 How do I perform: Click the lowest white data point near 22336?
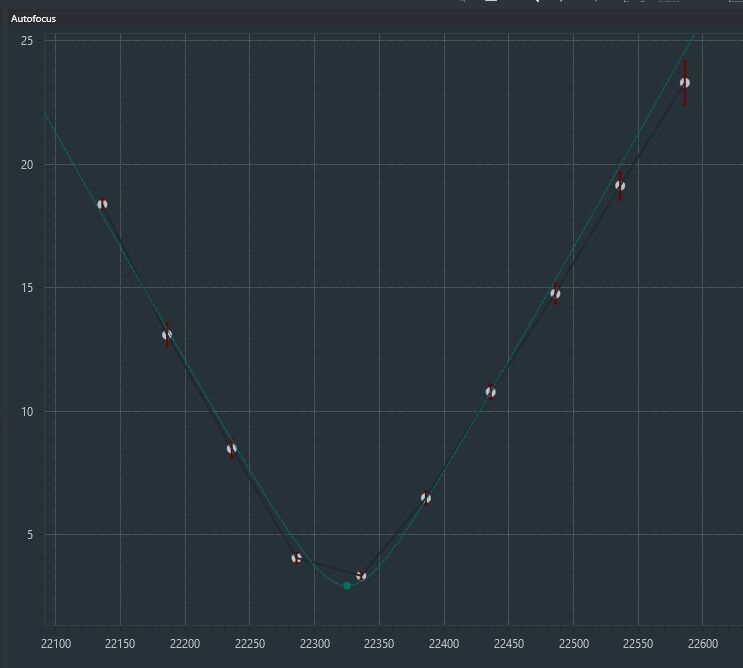pos(361,576)
